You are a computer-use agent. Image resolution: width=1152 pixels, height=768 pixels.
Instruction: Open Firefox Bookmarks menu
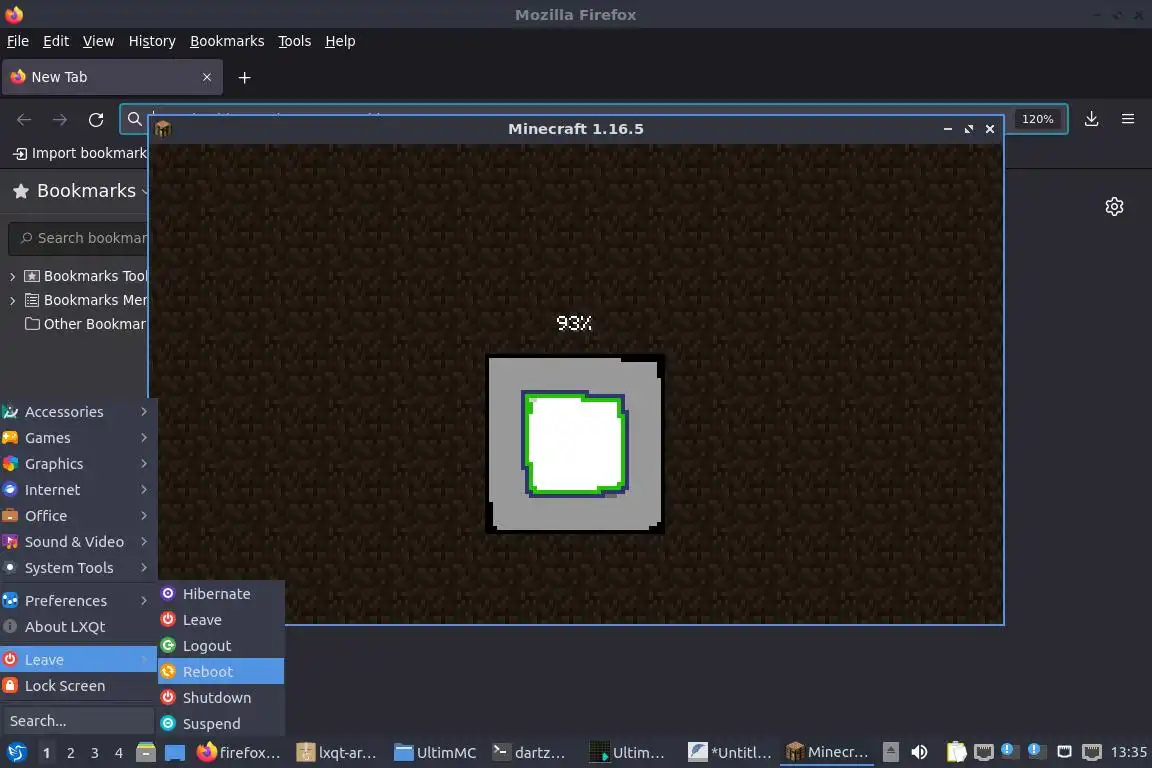click(227, 41)
